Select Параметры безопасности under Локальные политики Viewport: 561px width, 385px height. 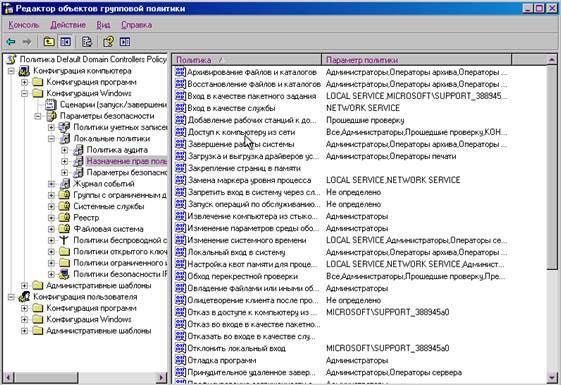point(127,172)
